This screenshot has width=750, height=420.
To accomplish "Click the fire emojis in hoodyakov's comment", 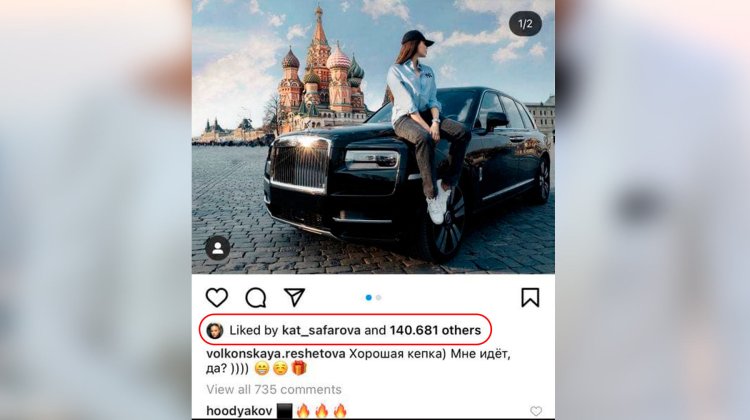I will (x=322, y=411).
